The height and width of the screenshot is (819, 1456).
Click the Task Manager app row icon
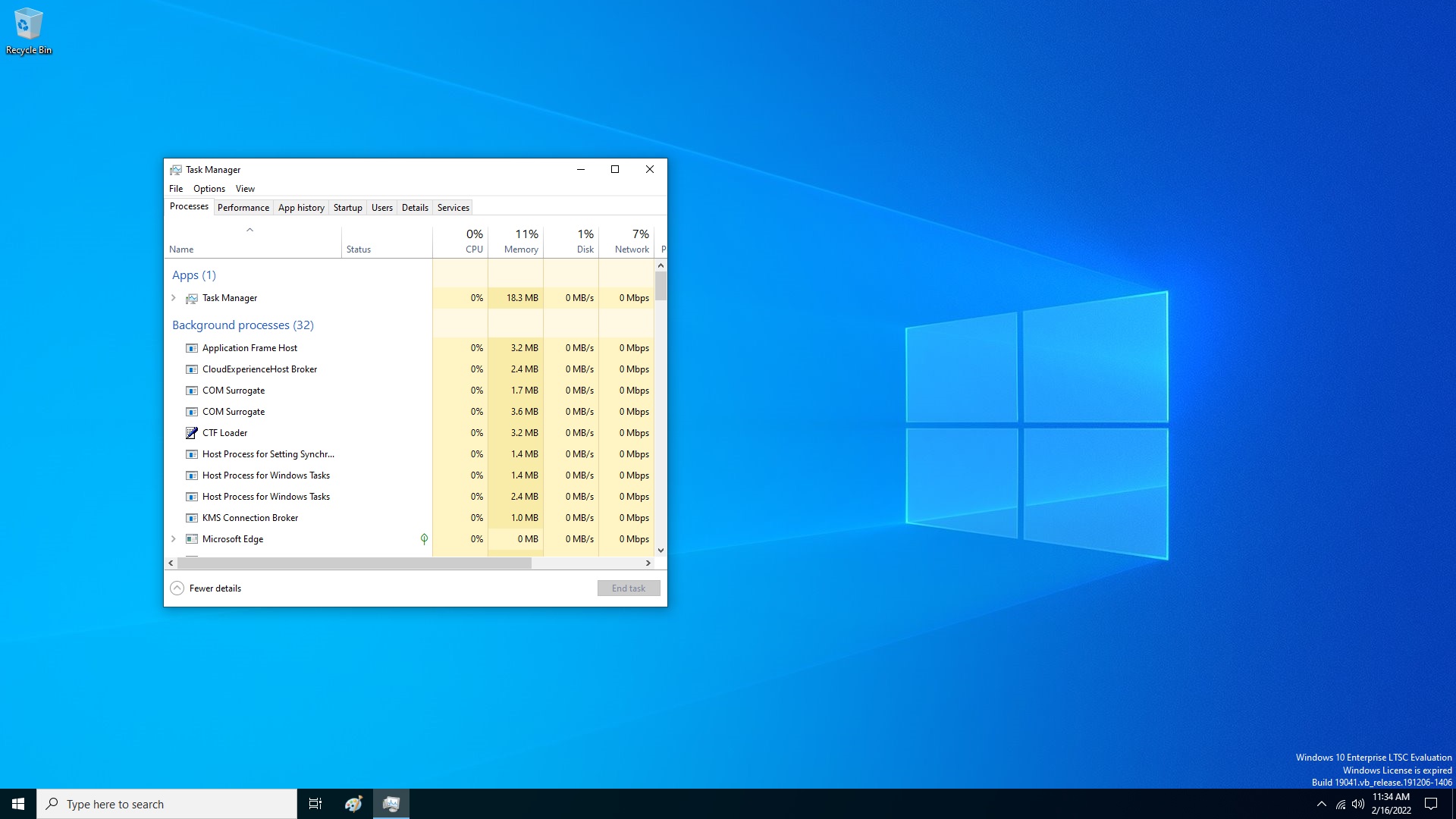(192, 298)
